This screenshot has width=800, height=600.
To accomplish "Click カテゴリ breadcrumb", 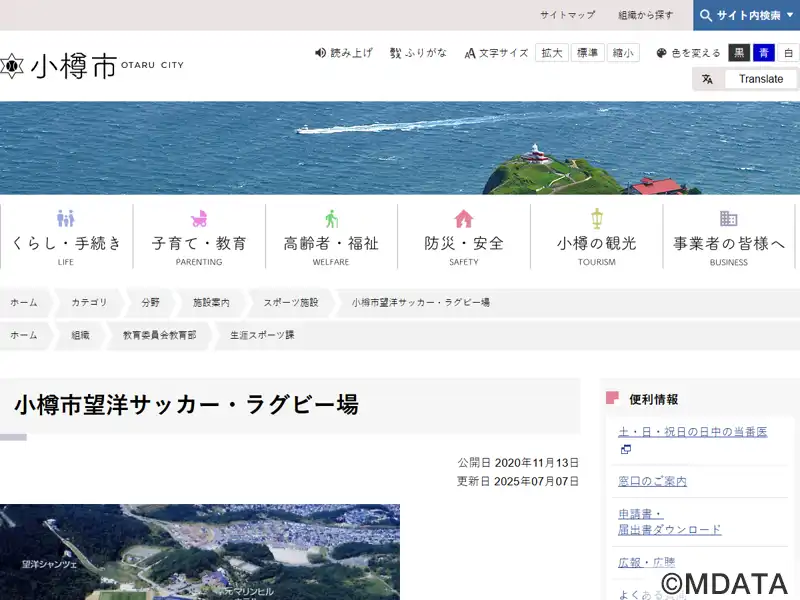I will coord(89,303).
